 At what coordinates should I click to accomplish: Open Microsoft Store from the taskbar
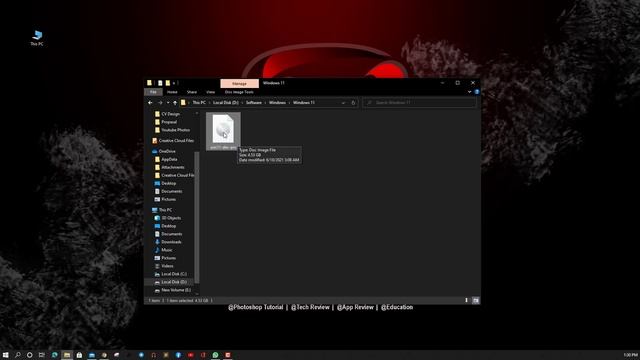pos(79,355)
